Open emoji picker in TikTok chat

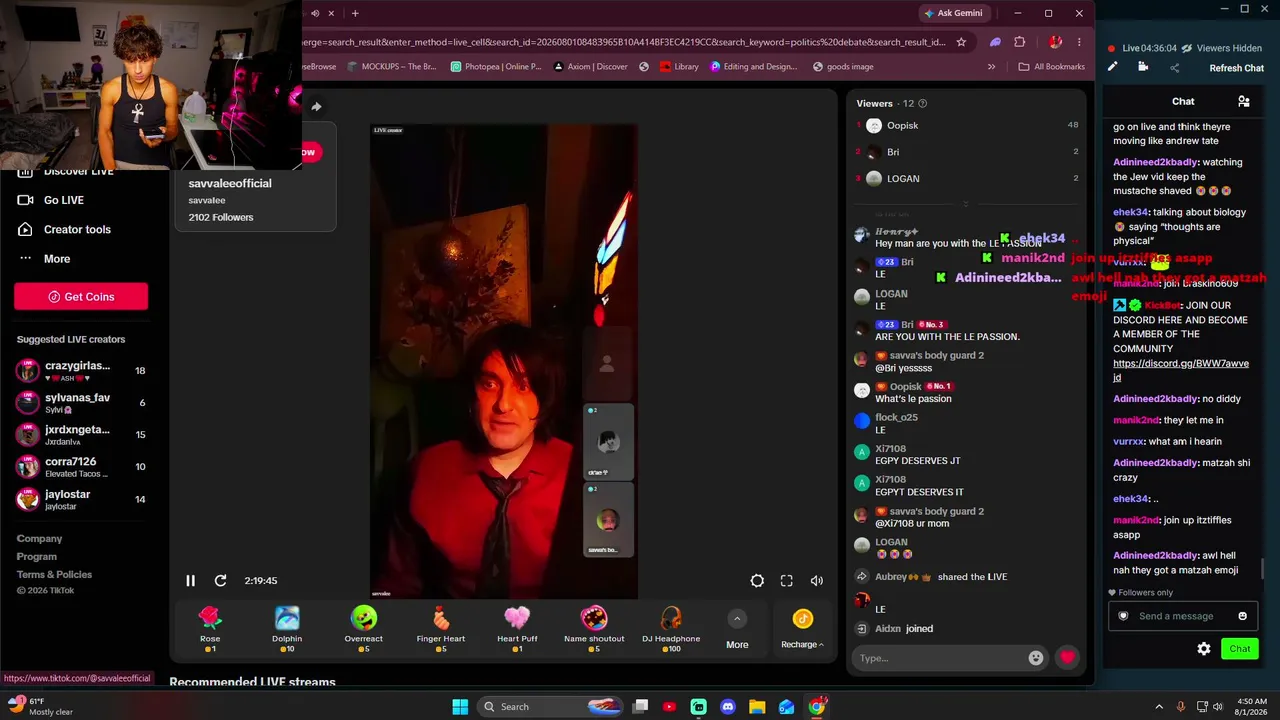[x=1036, y=658]
